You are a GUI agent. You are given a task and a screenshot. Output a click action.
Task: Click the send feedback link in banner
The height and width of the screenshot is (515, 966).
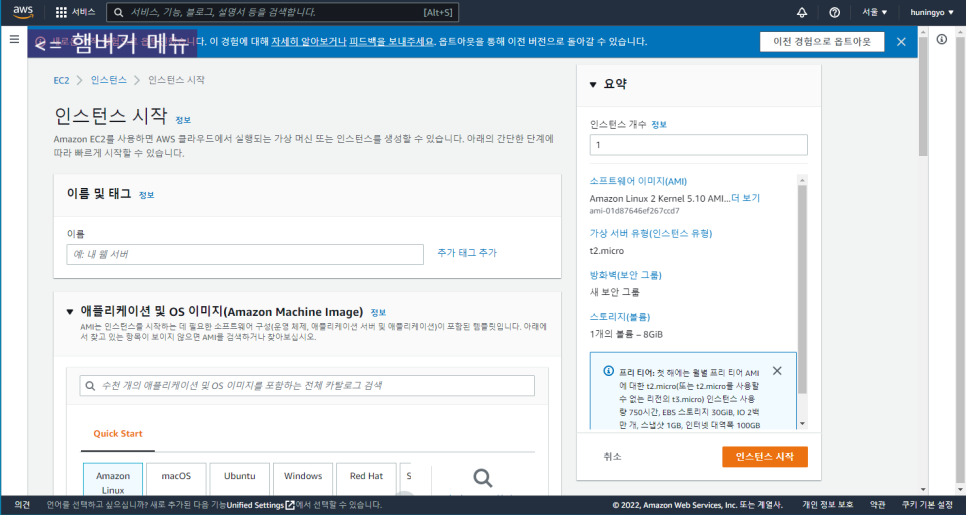pyautogui.click(x=392, y=42)
